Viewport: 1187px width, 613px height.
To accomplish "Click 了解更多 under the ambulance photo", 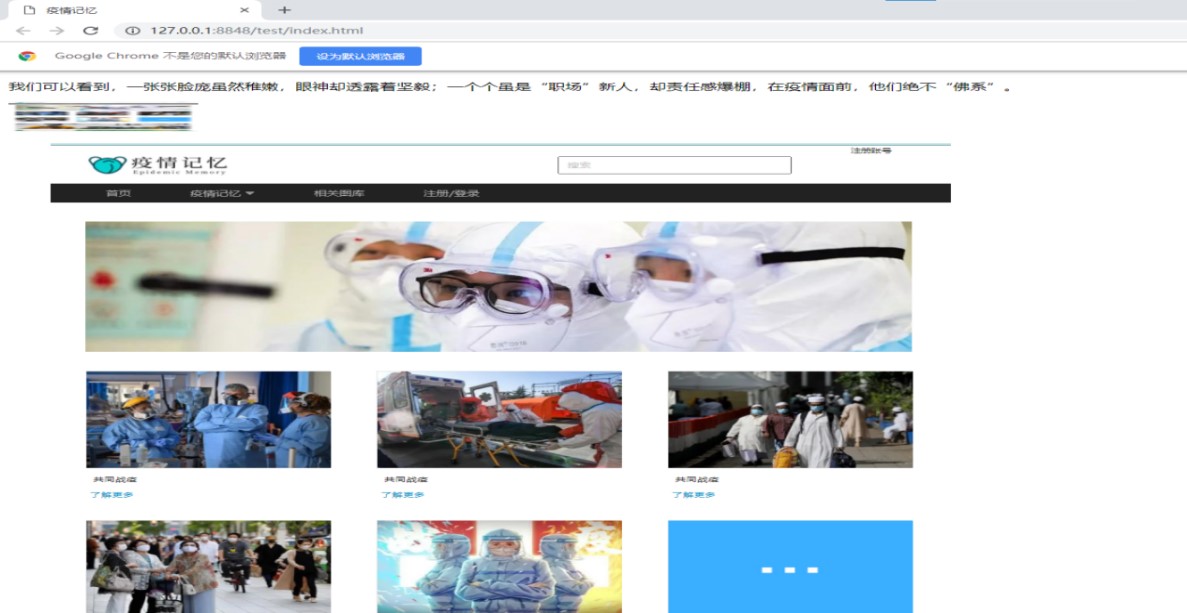I will 402,495.
